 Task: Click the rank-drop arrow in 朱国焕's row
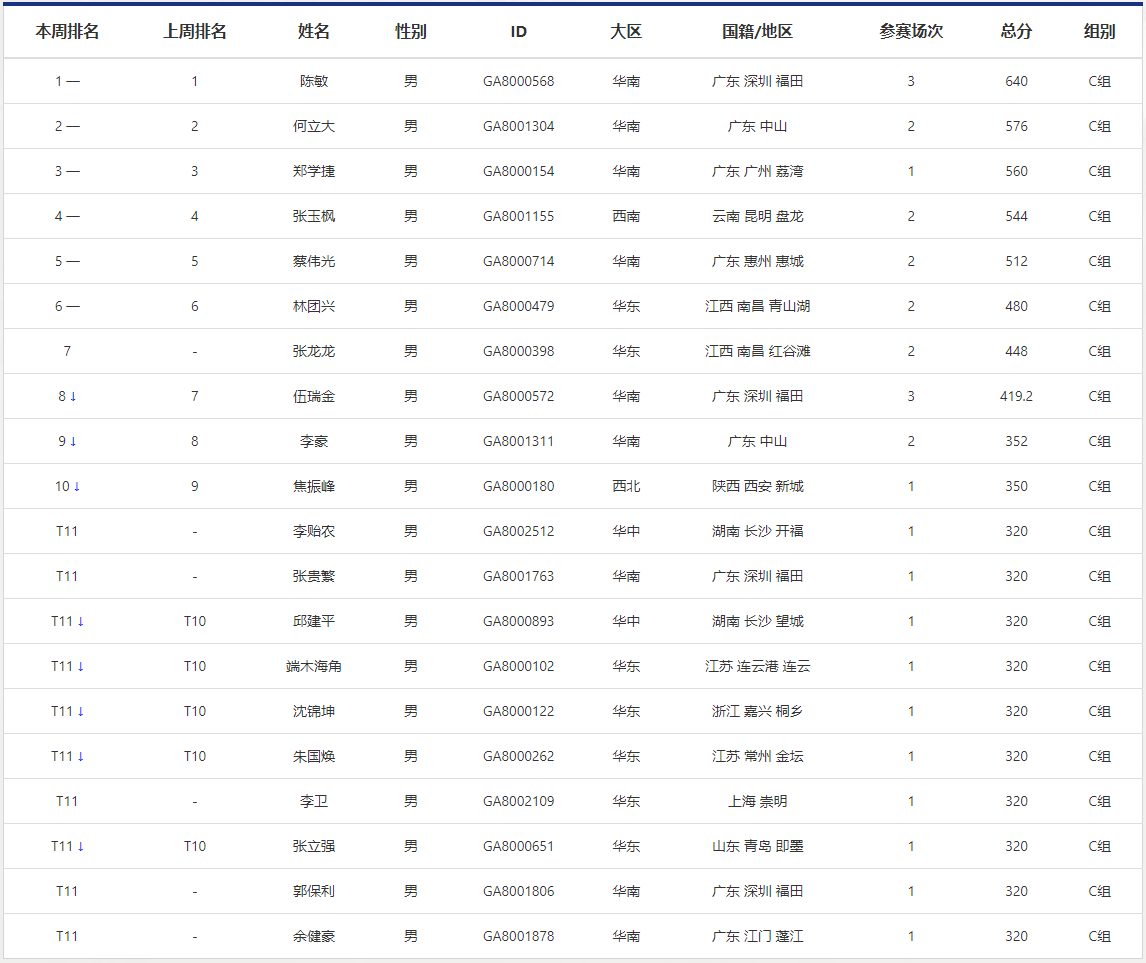click(x=81, y=757)
